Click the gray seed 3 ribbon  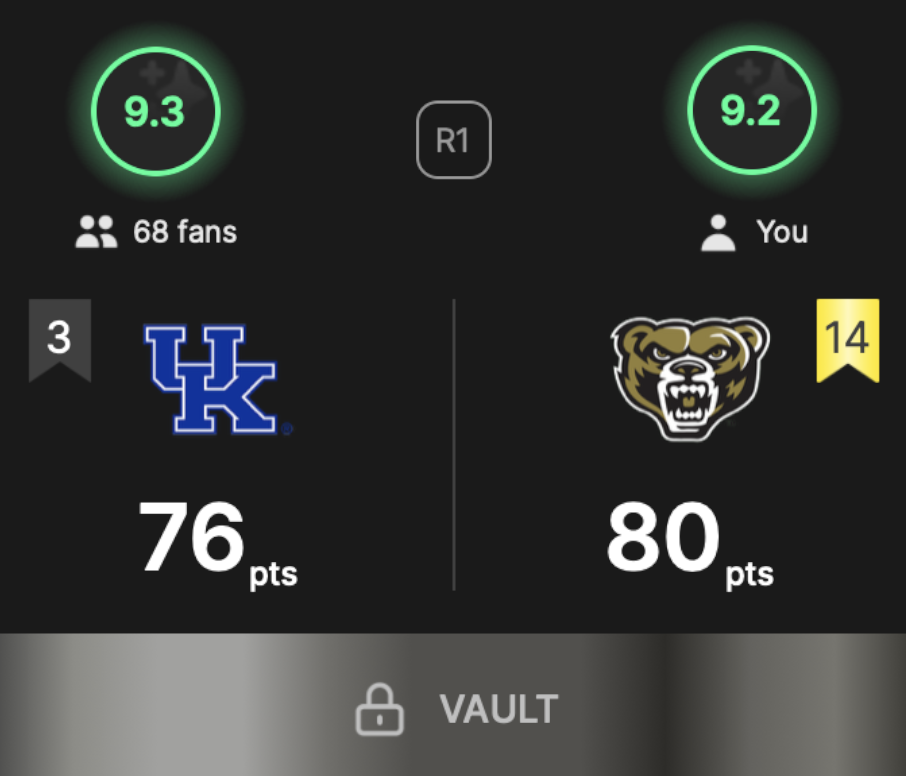coord(60,340)
